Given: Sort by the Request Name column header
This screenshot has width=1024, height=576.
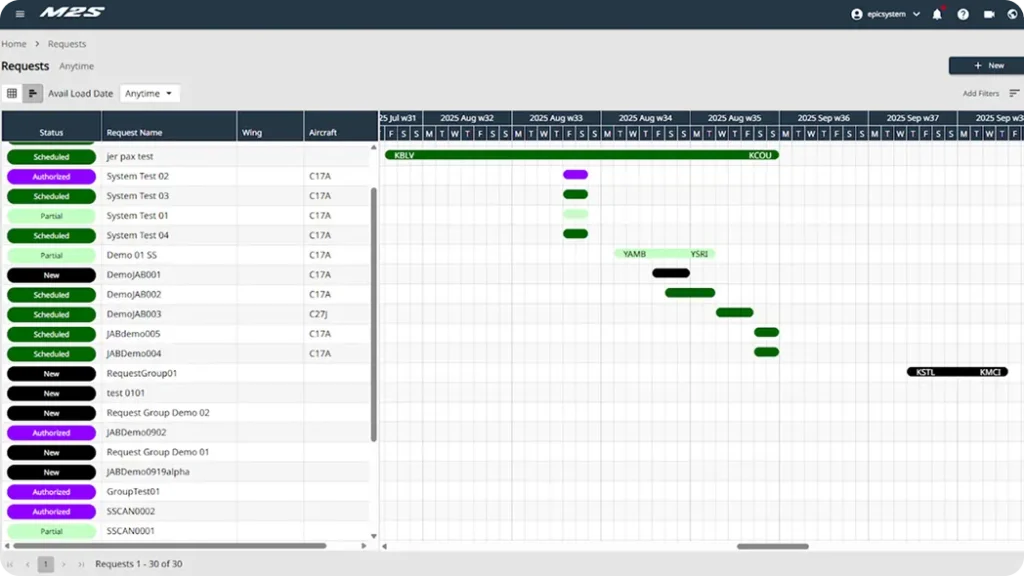Looking at the screenshot, I should tap(134, 132).
